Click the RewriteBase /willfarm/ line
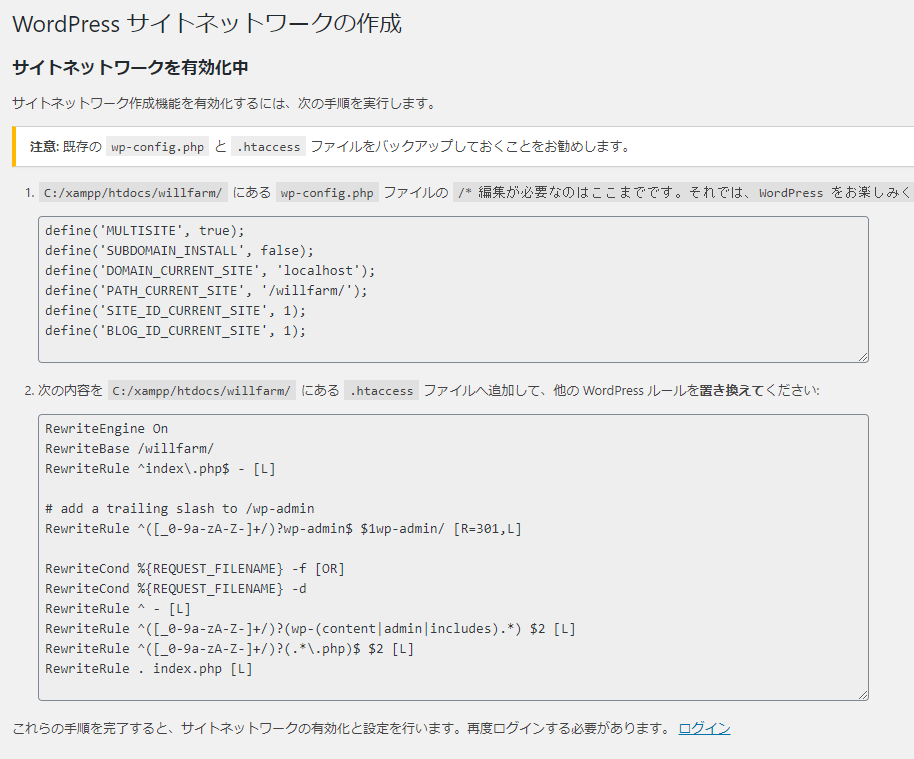The height and width of the screenshot is (759, 914). (x=129, y=449)
